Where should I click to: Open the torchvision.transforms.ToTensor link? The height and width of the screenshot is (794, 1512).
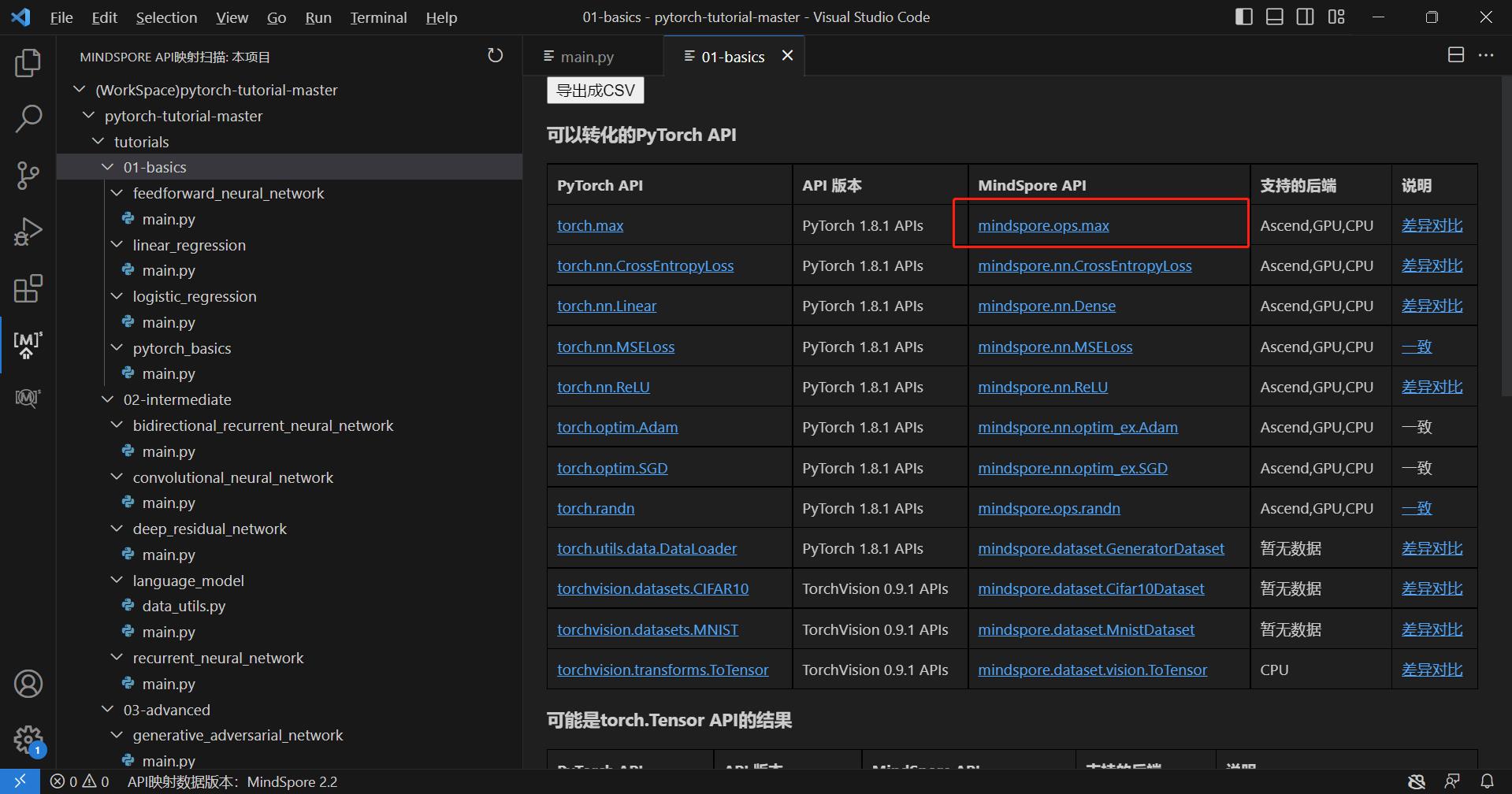pos(663,670)
